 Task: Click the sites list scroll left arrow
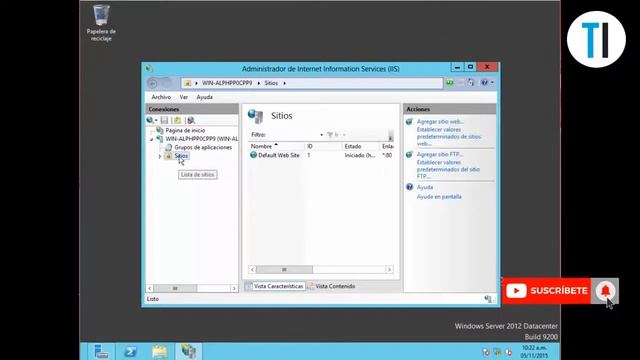point(252,269)
